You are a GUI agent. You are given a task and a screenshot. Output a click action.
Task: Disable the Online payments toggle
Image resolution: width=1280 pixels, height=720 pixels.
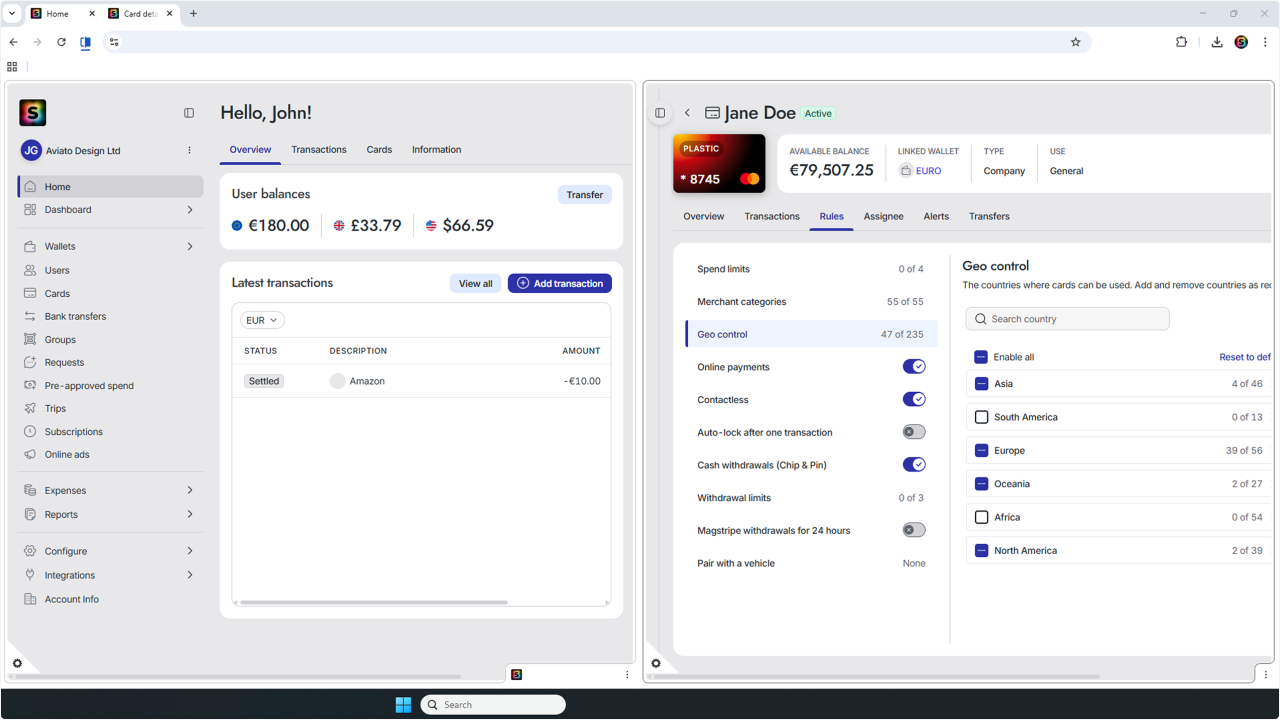[914, 367]
